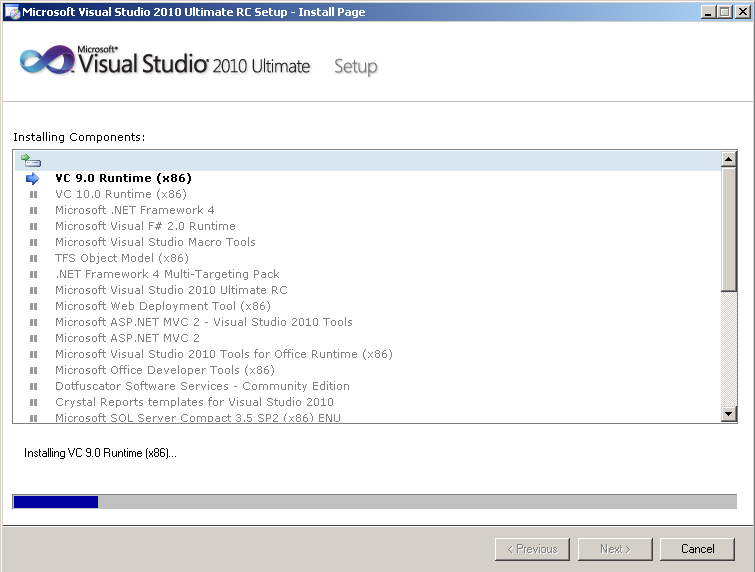This screenshot has height=572, width=755.
Task: Click the component list scroll up arrow
Action: [x=729, y=159]
